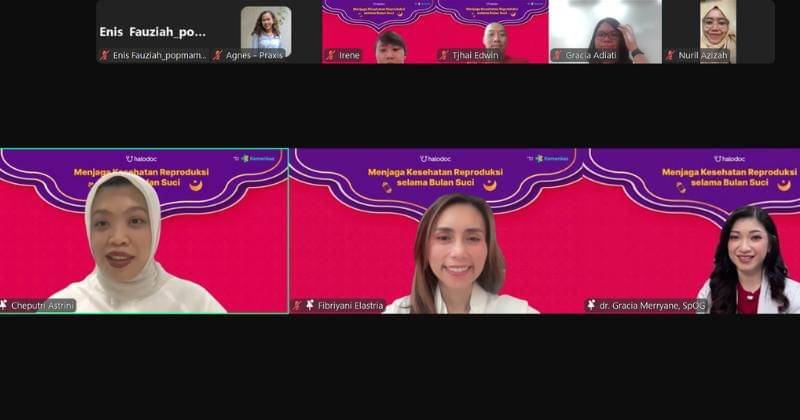Click muted mic icon beside Gracia Adiati

click(x=557, y=56)
